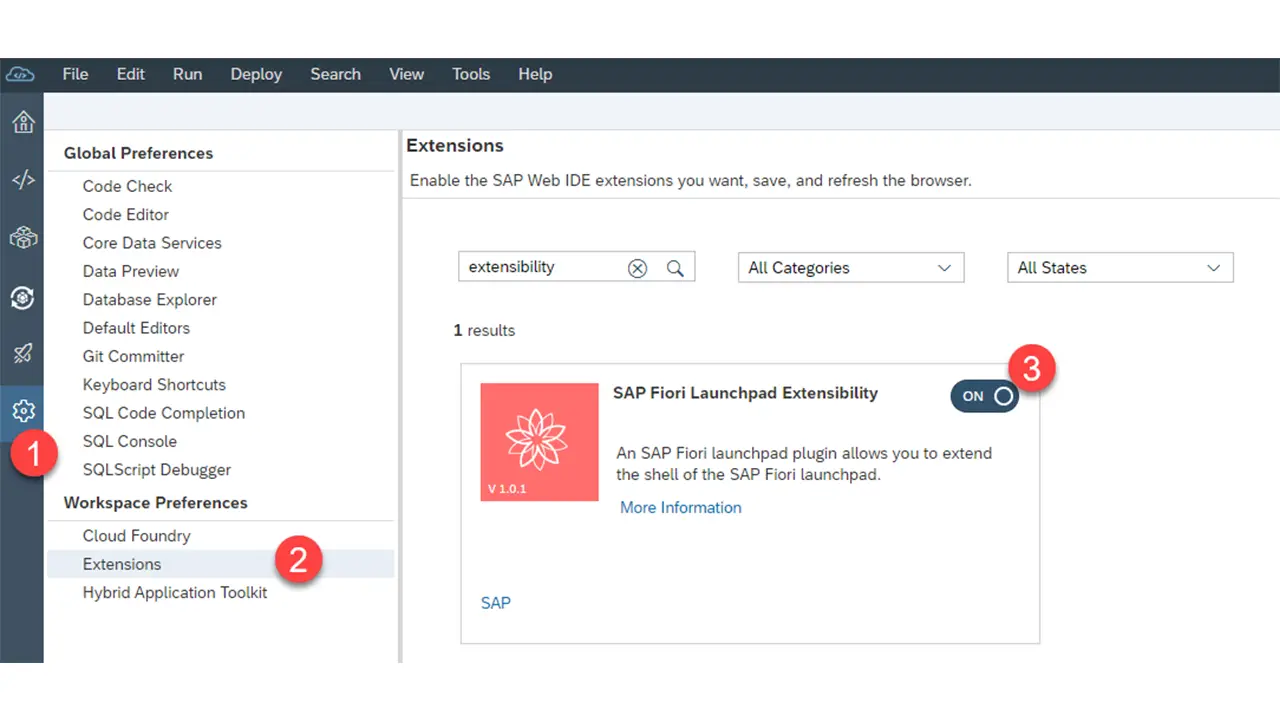Viewport: 1280px width, 720px height.
Task: Open the Storyboard cube icon in sidebar
Action: pos(23,238)
